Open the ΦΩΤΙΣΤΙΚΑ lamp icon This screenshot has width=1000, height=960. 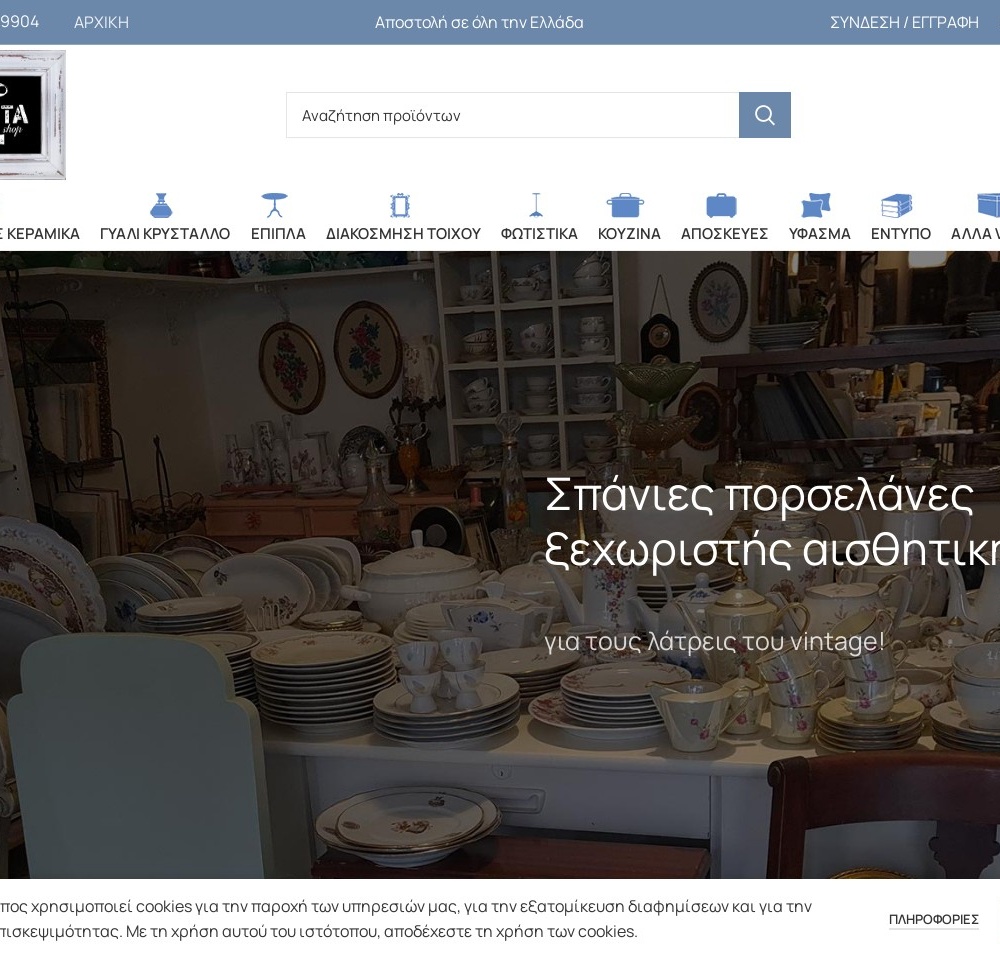(536, 205)
